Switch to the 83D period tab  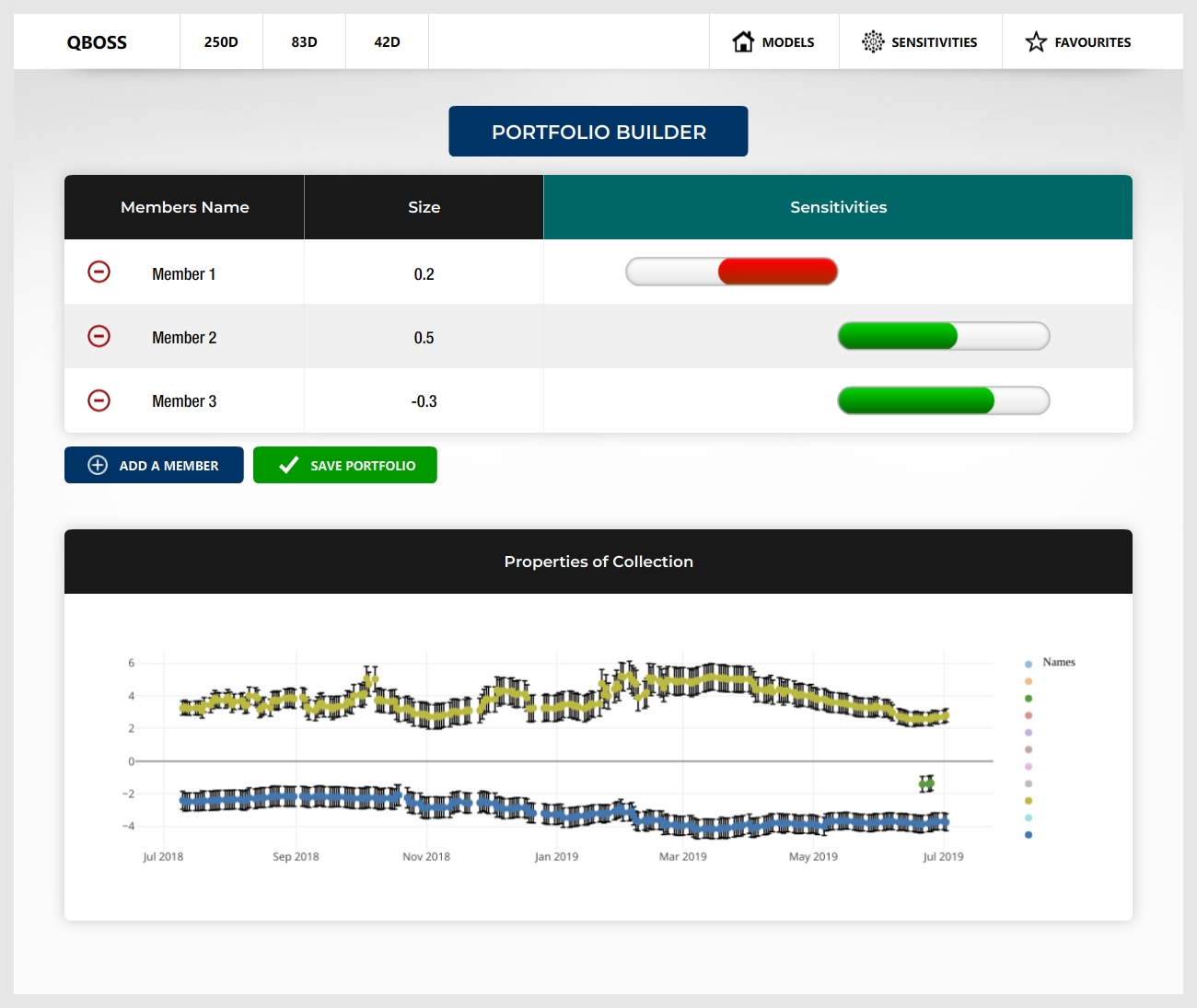pos(304,41)
